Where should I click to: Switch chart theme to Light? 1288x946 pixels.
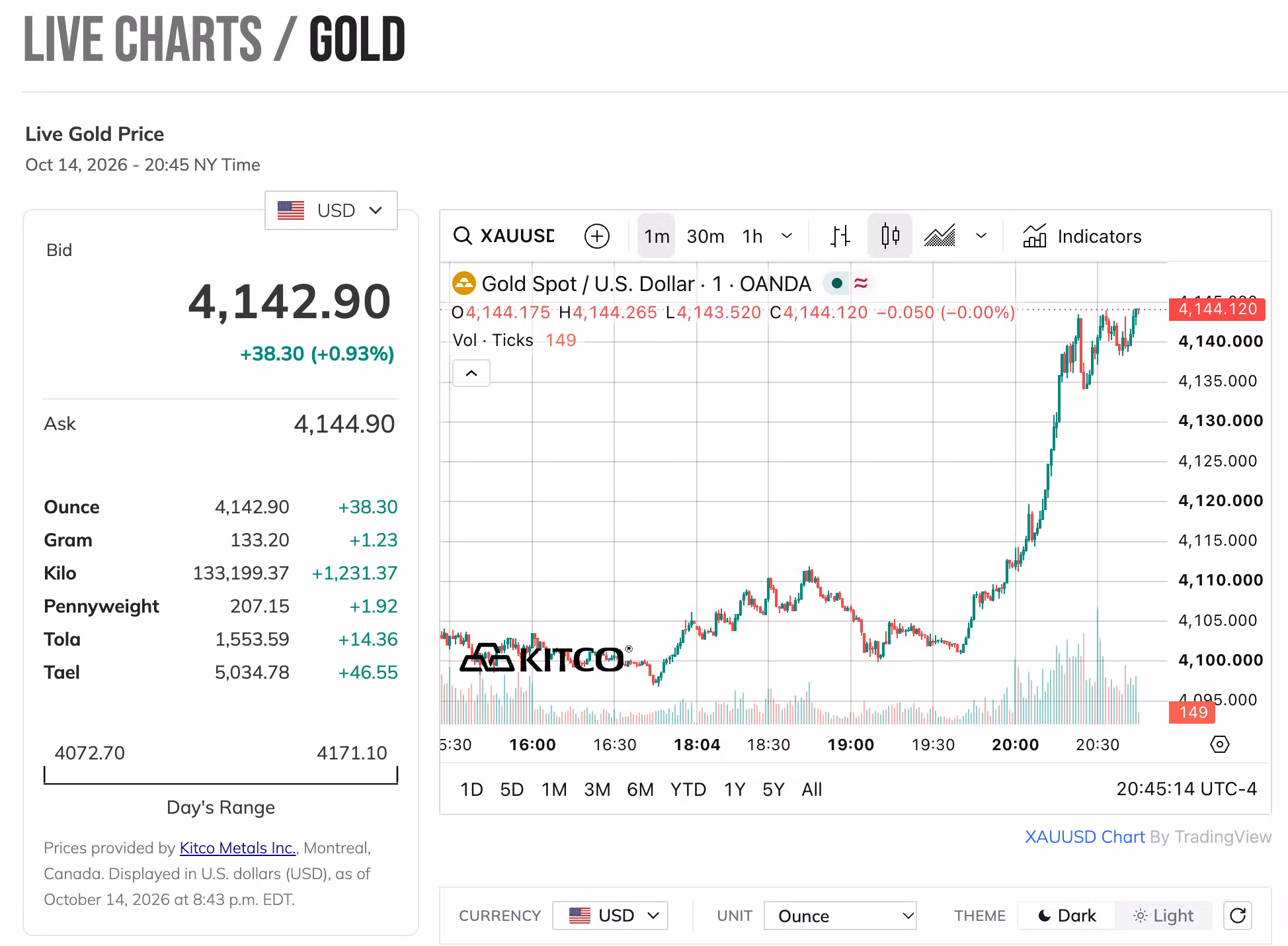1164,916
